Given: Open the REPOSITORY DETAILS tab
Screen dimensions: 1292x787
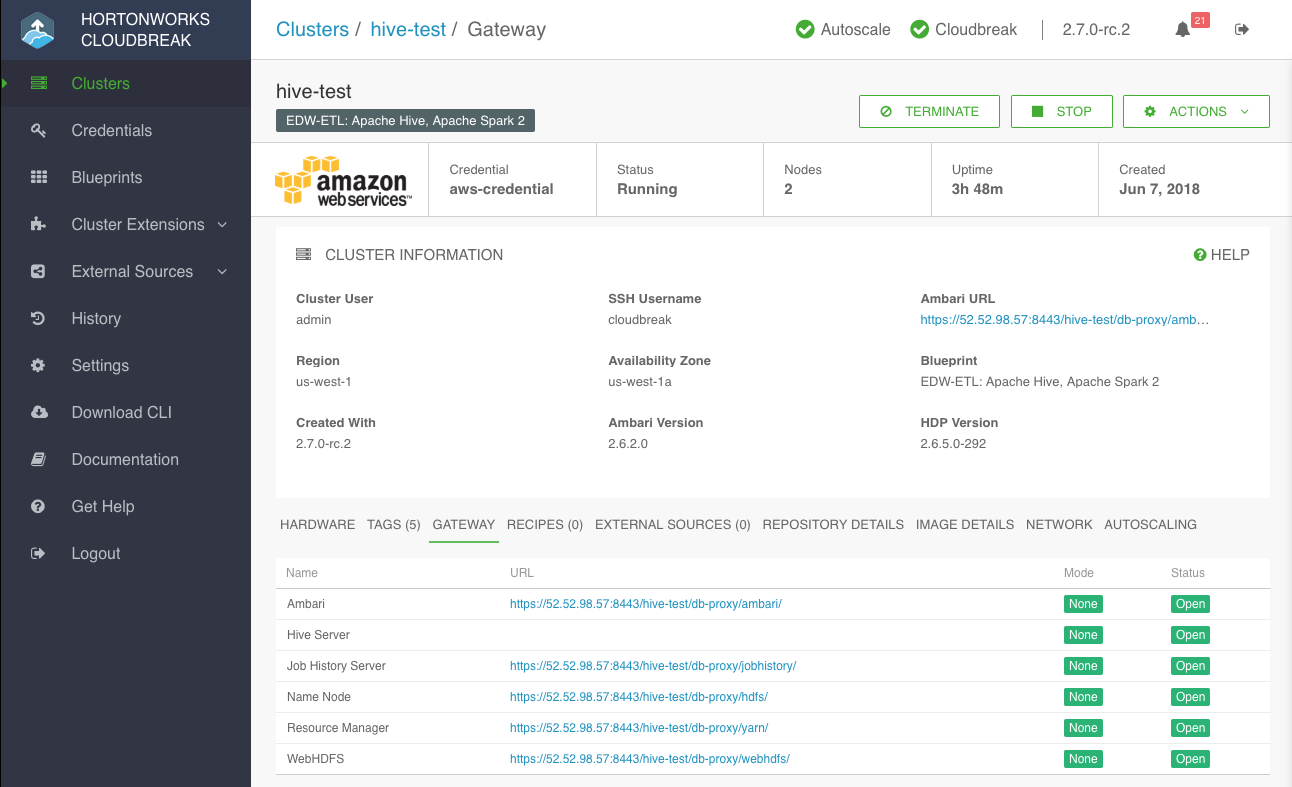Looking at the screenshot, I should 833,524.
